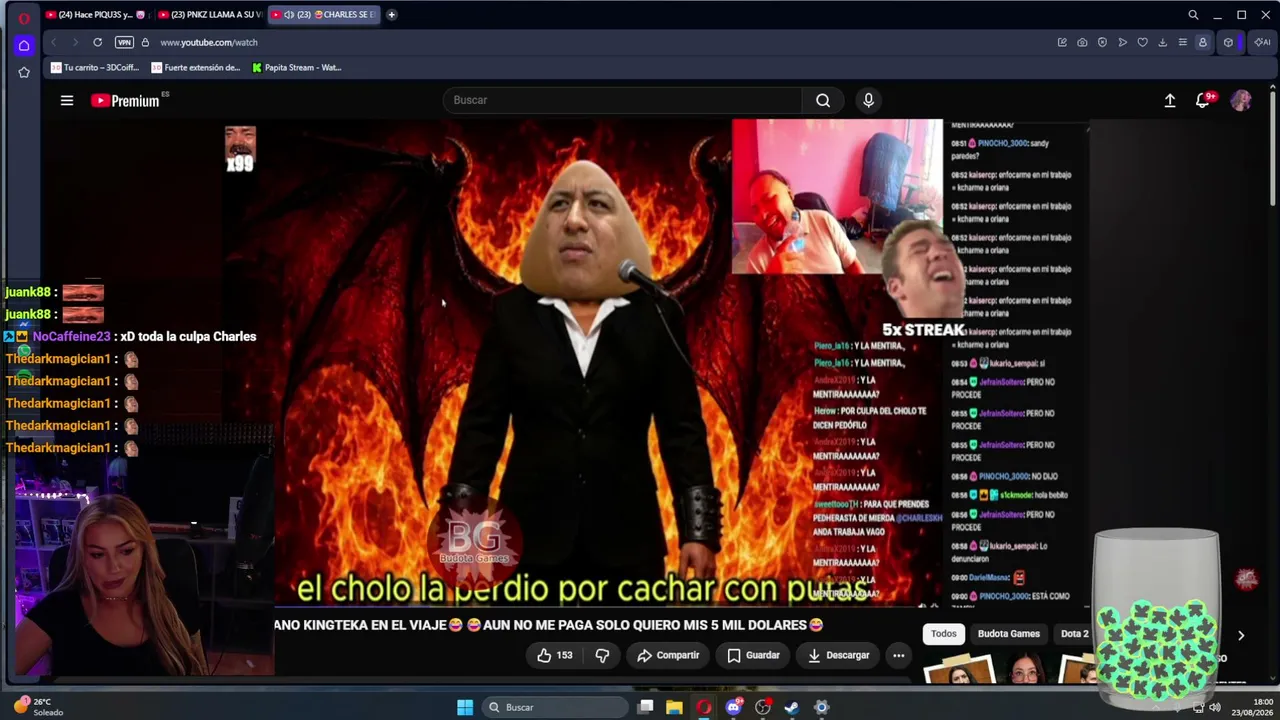Open more actions three-dot menu
This screenshot has width=1280, height=720.
[x=898, y=655]
